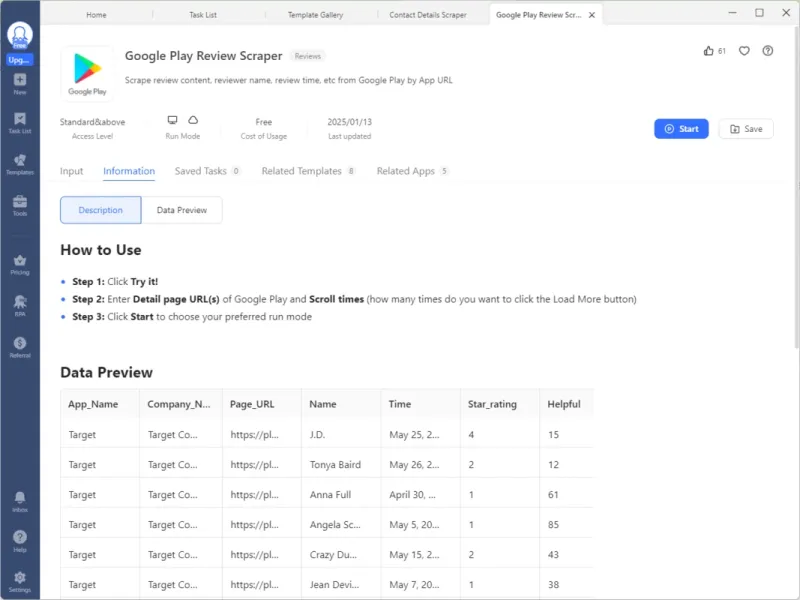Click the Company_N... column header
Viewport: 800px width, 600px height.
[181, 404]
